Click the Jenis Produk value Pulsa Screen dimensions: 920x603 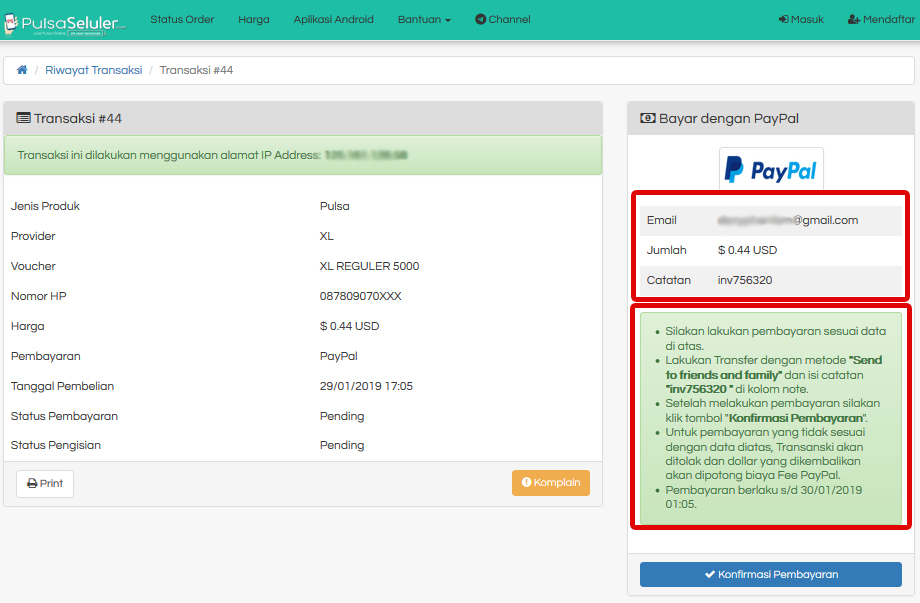(334, 206)
